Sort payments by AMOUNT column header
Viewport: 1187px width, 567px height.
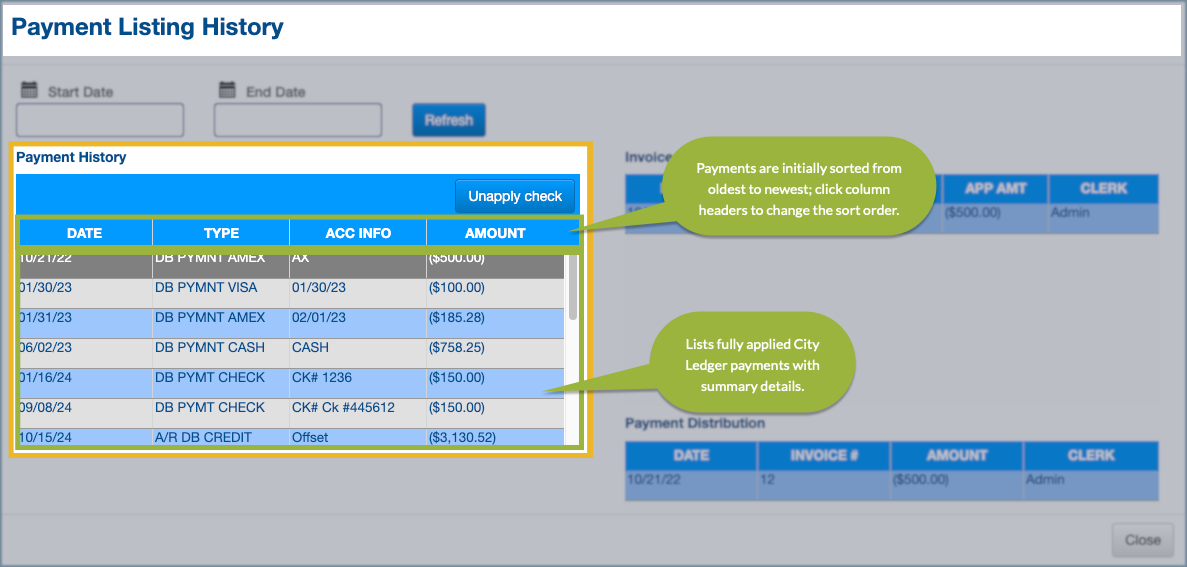coord(495,233)
